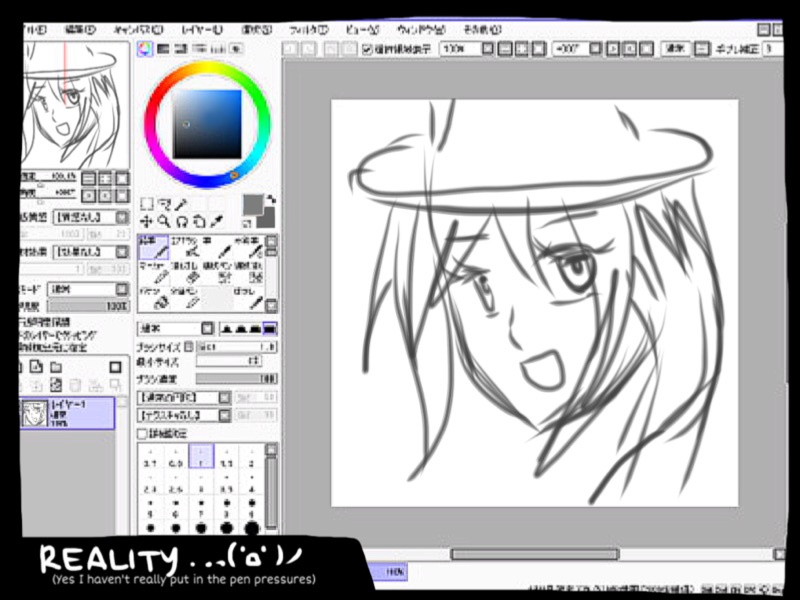Show the color wheel panel icon
Image resolution: width=800 pixels, height=600 pixels.
(x=145, y=47)
